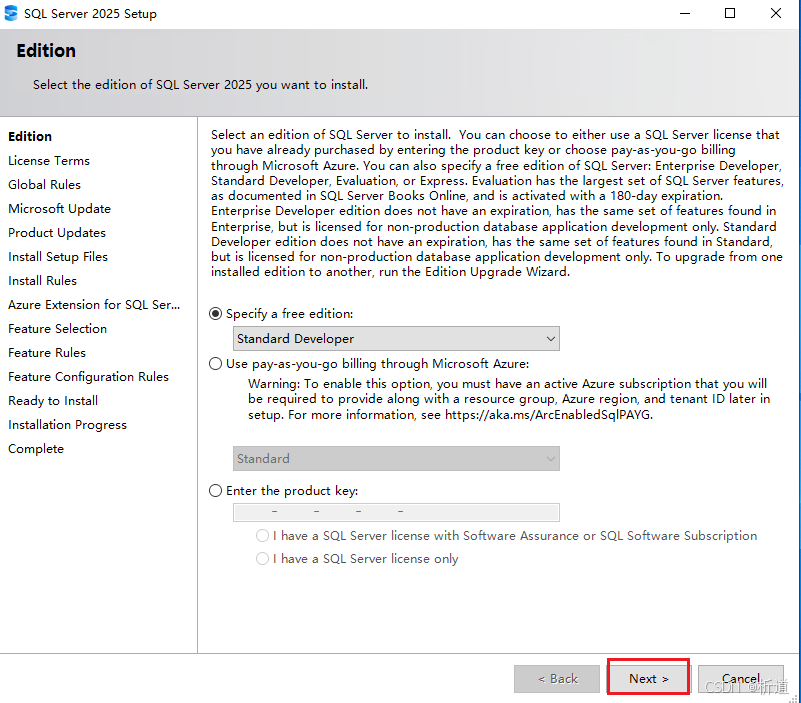801x703 pixels.
Task: Click the product key input field
Action: tap(395, 513)
